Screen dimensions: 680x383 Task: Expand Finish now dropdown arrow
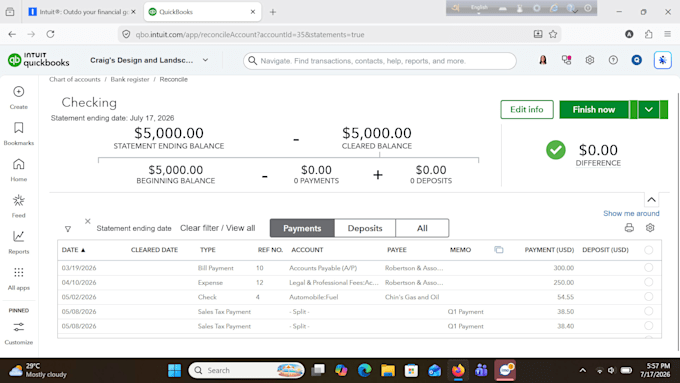[648, 109]
